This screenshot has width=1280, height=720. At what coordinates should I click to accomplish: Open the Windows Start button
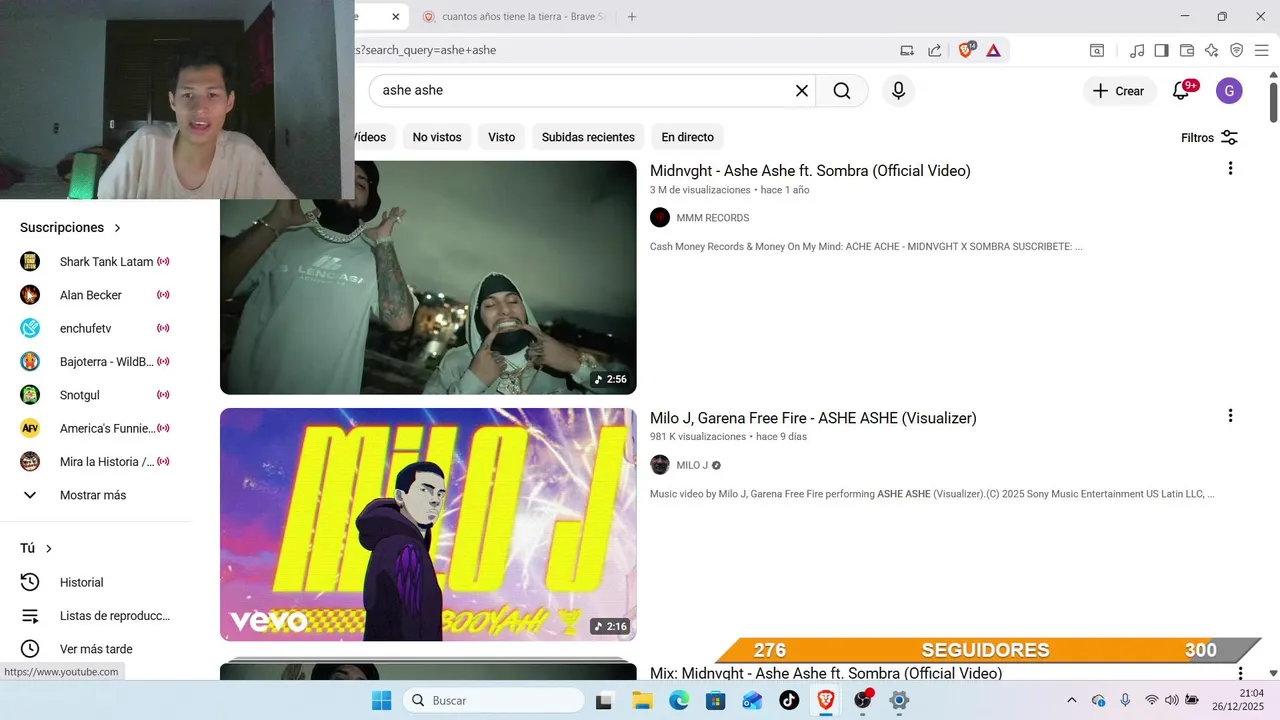382,700
